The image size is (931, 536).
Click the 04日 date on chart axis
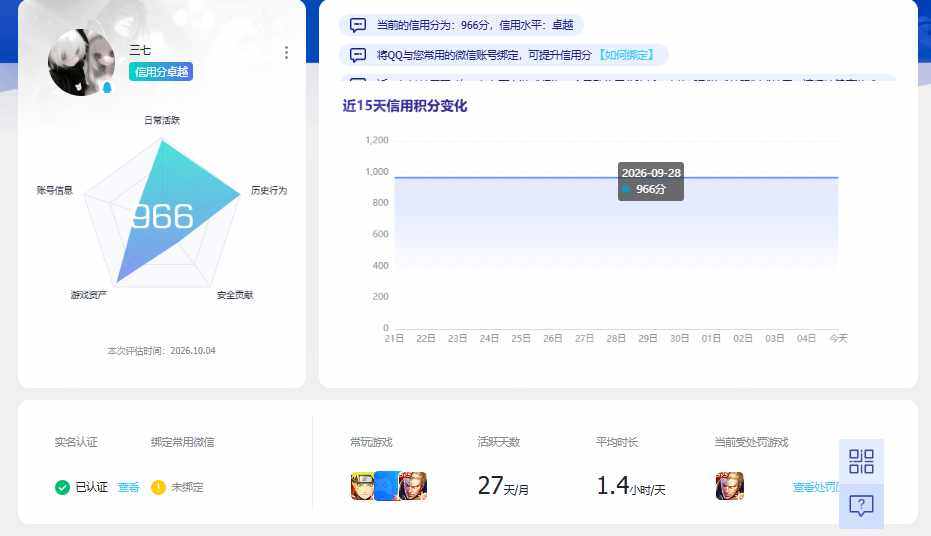point(806,338)
